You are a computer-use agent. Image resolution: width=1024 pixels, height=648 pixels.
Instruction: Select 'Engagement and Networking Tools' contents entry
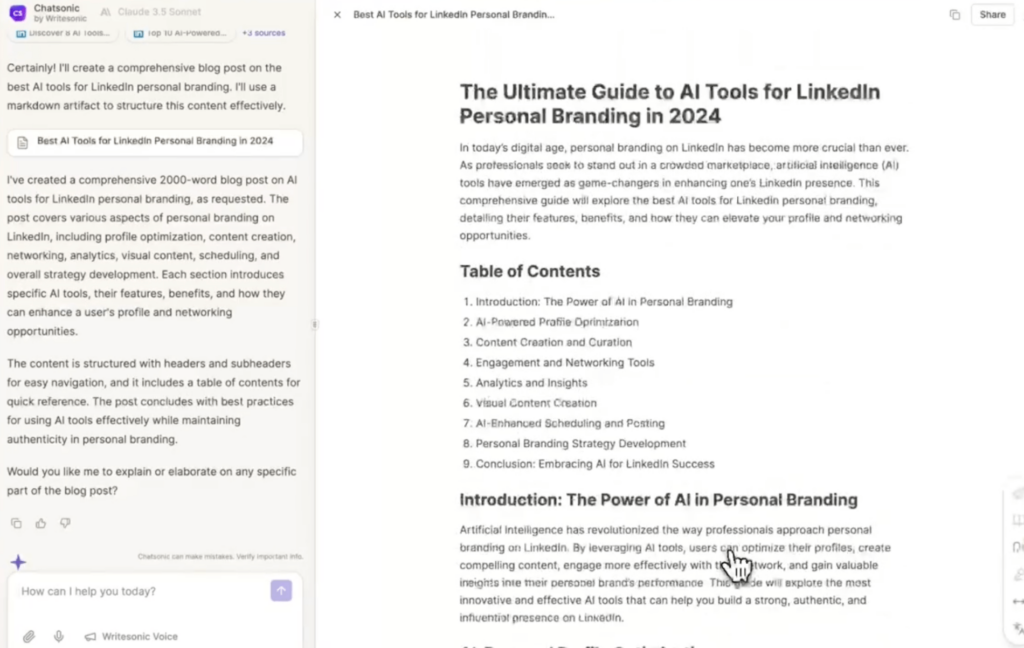point(565,363)
